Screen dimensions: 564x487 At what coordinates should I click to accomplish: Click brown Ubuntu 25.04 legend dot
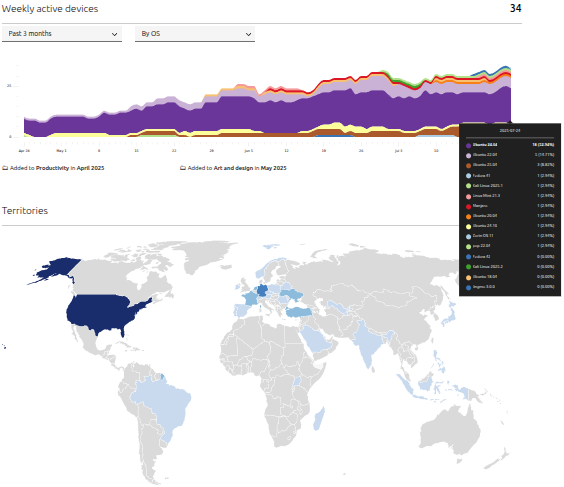(468, 165)
